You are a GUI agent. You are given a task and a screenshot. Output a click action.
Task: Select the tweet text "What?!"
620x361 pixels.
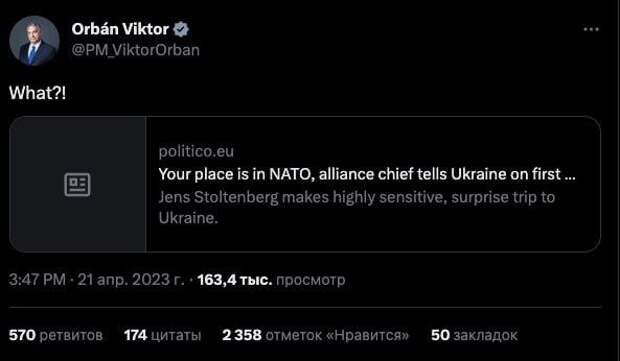pos(38,93)
